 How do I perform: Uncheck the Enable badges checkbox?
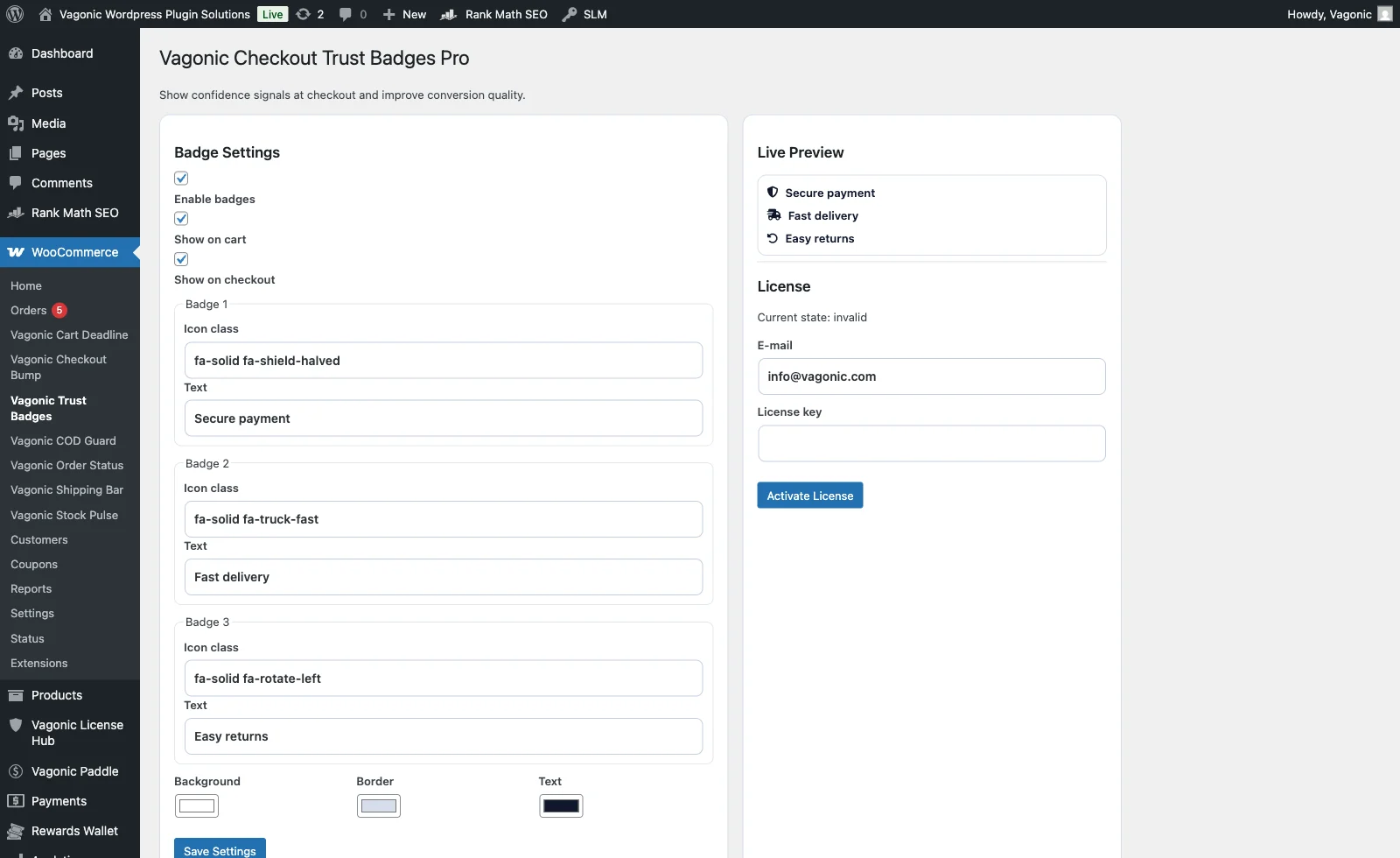pyautogui.click(x=181, y=179)
